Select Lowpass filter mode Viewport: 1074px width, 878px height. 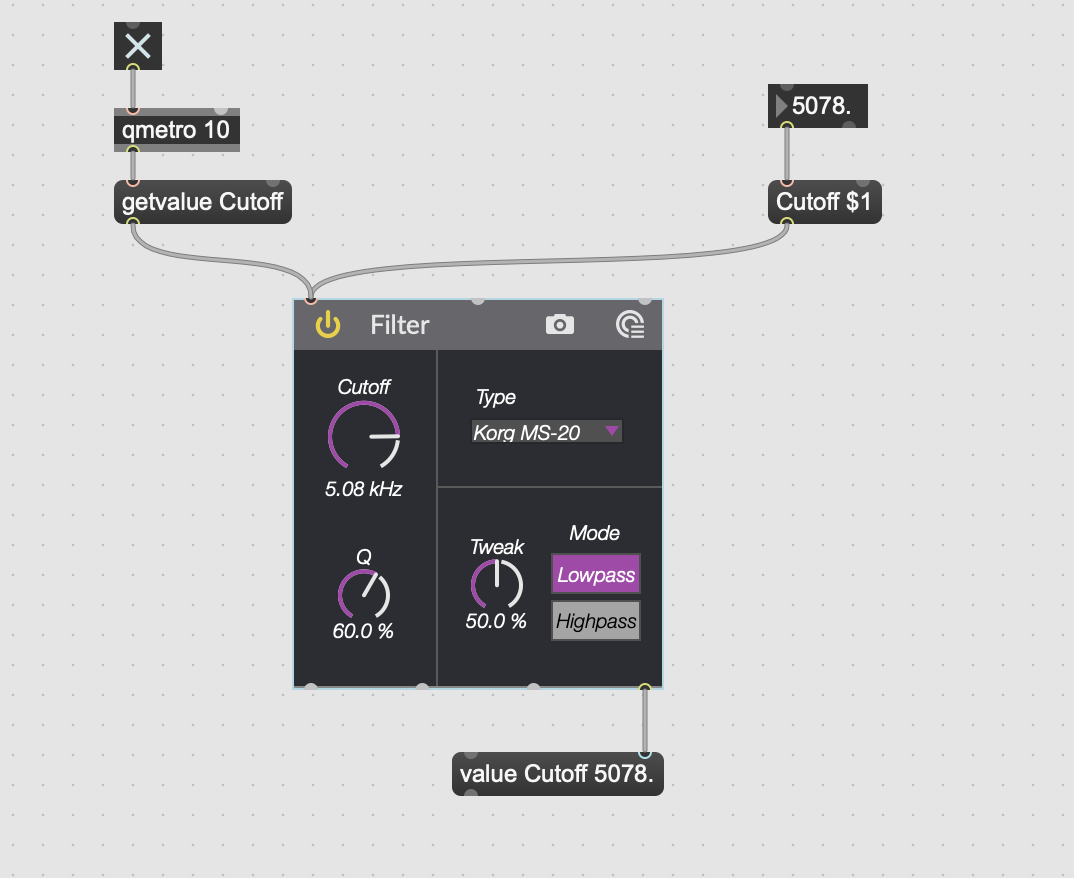pyautogui.click(x=596, y=575)
